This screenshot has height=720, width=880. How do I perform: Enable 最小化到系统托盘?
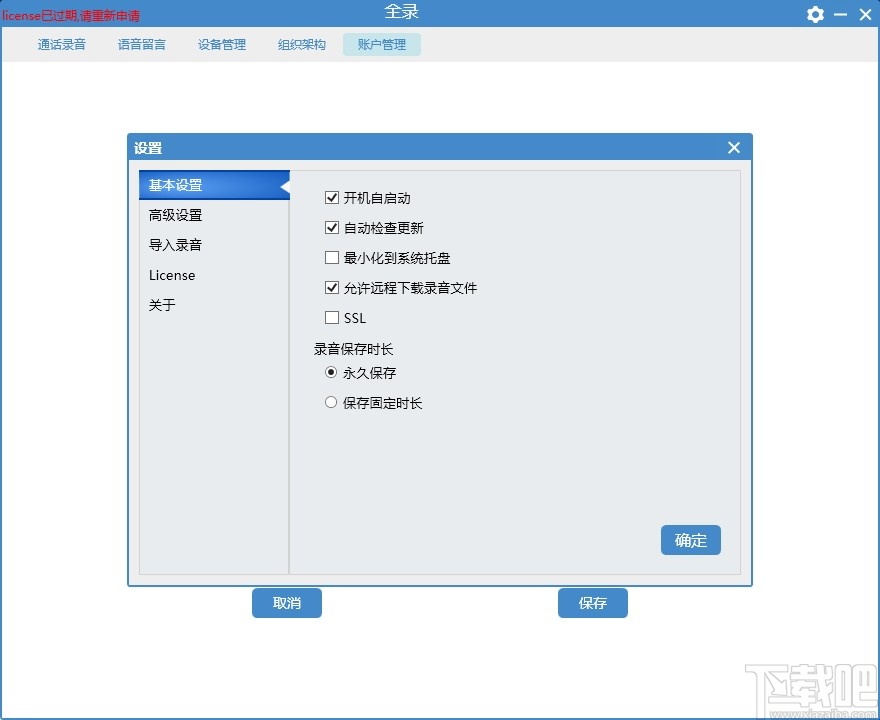click(331, 257)
